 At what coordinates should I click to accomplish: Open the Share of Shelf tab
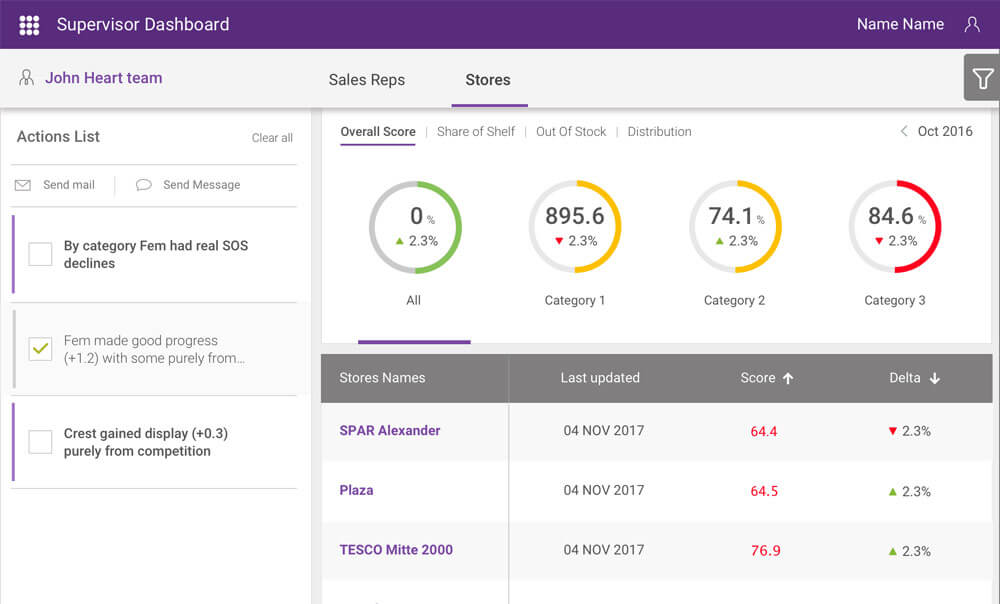click(x=476, y=132)
